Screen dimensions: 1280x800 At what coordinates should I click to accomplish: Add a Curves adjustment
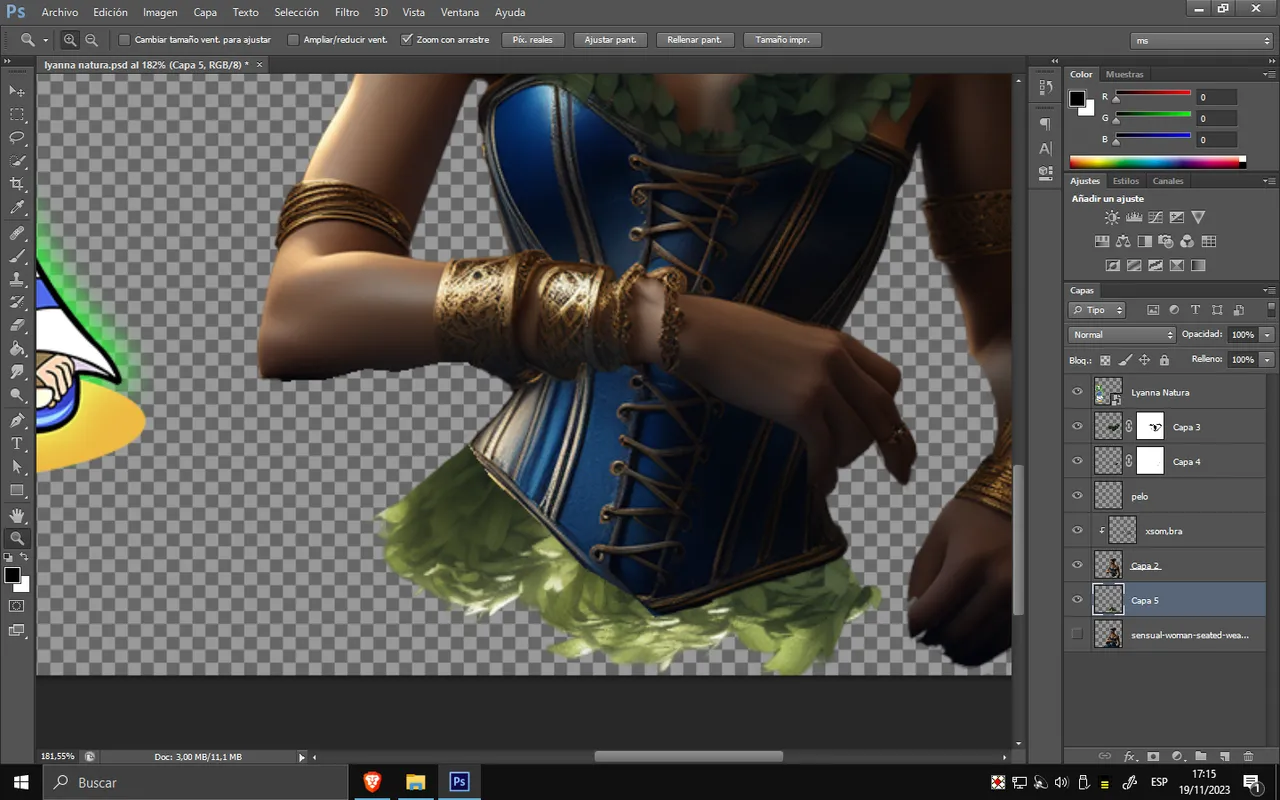pyautogui.click(x=1155, y=217)
